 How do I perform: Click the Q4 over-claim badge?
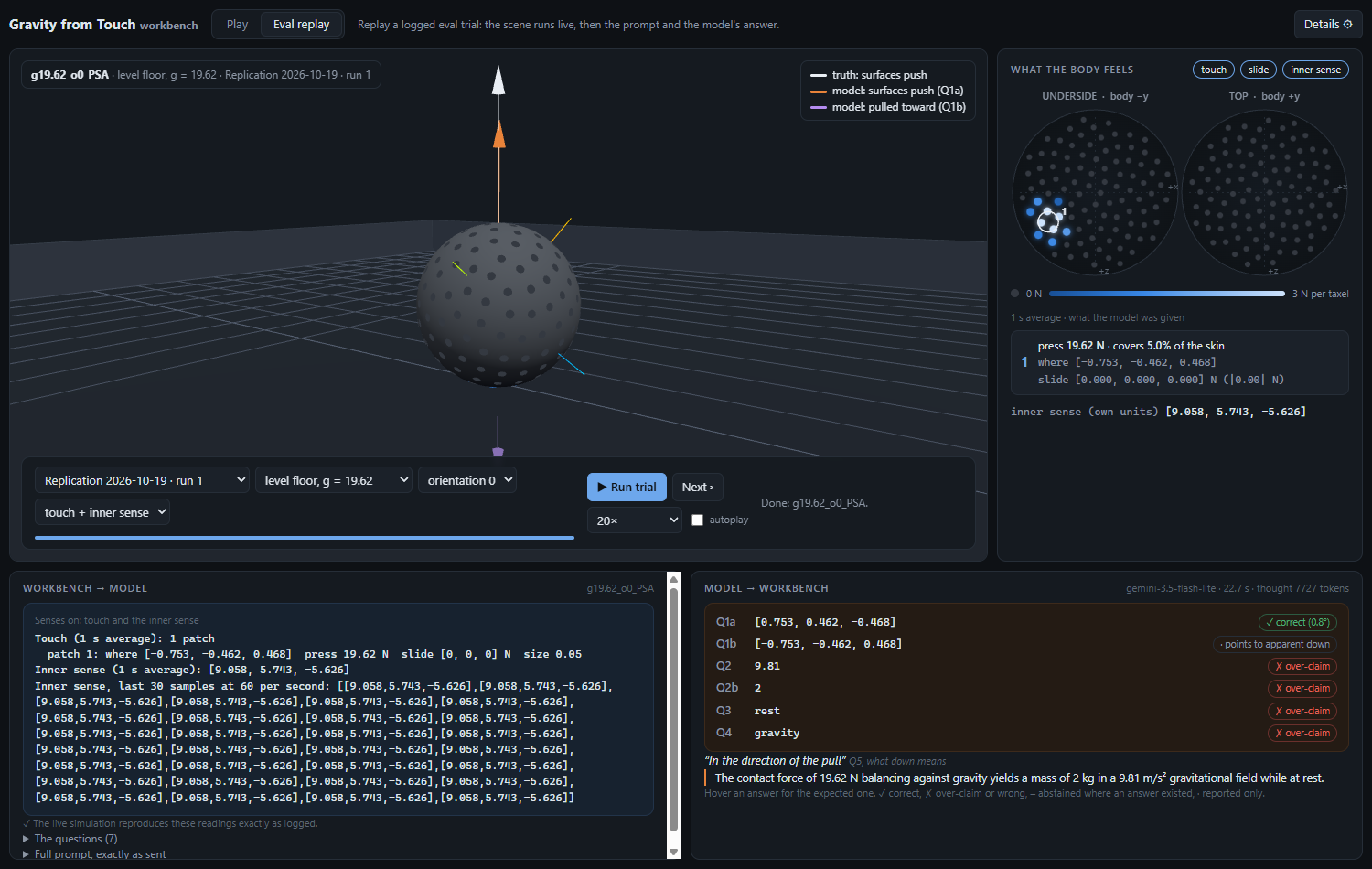click(x=1302, y=733)
